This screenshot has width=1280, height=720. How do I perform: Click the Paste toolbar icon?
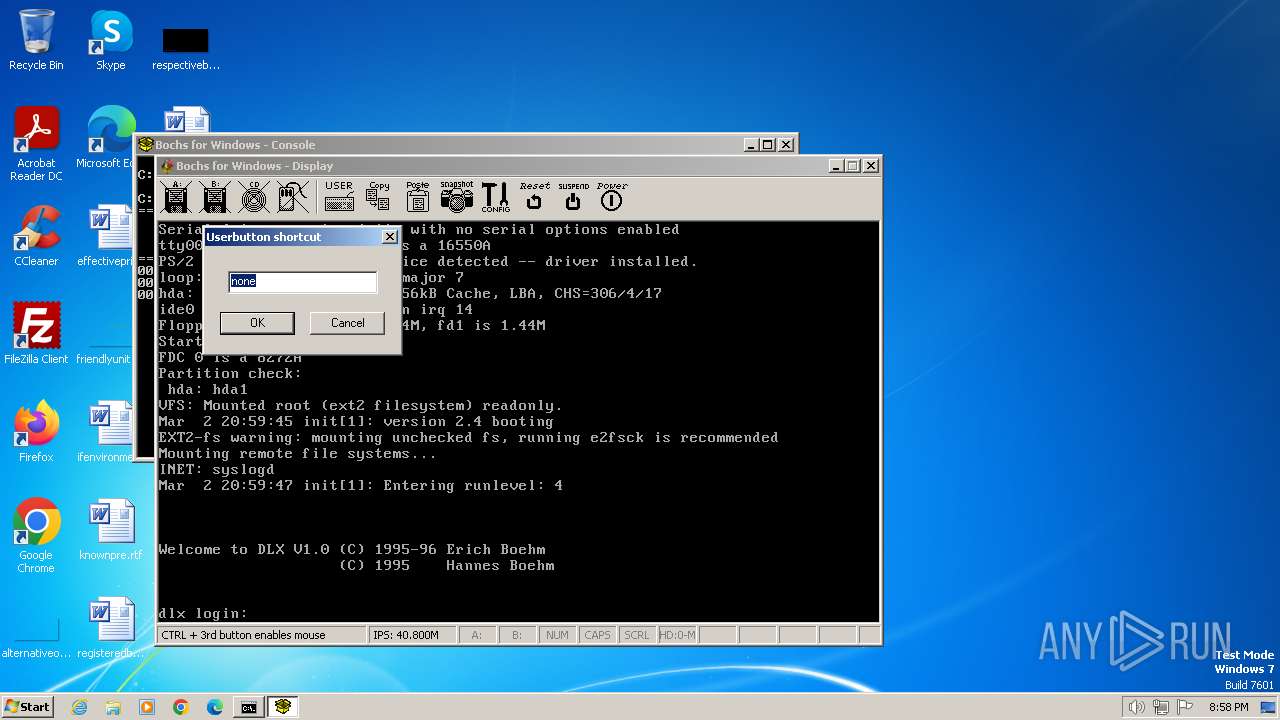[x=417, y=197]
